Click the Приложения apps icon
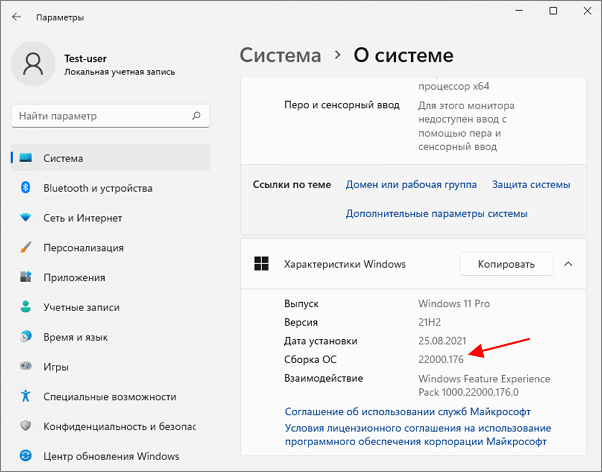The height and width of the screenshot is (472, 602). [x=25, y=277]
